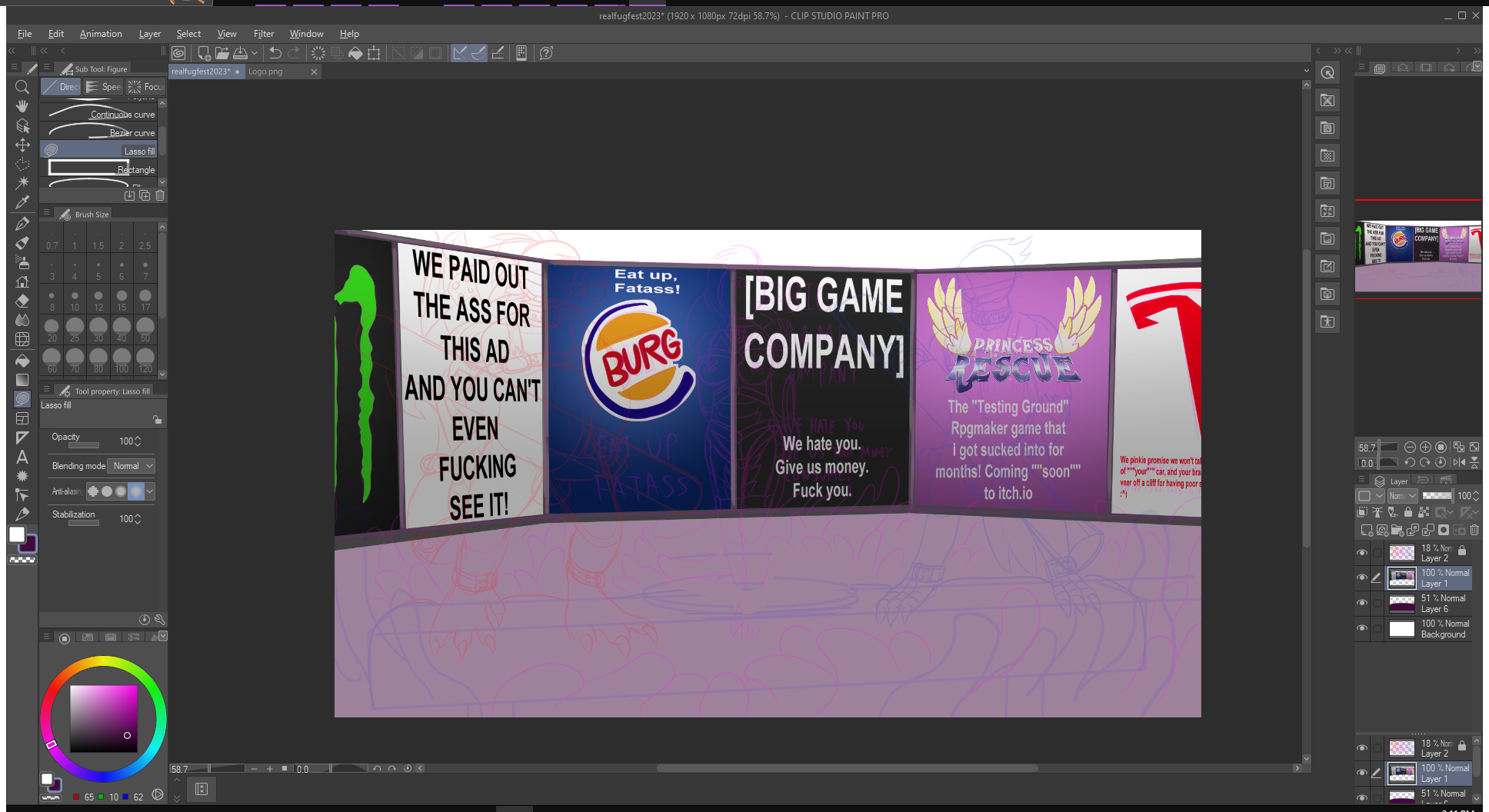Choose the Bezier curve sub tool
The image size is (1489, 812).
click(x=101, y=132)
